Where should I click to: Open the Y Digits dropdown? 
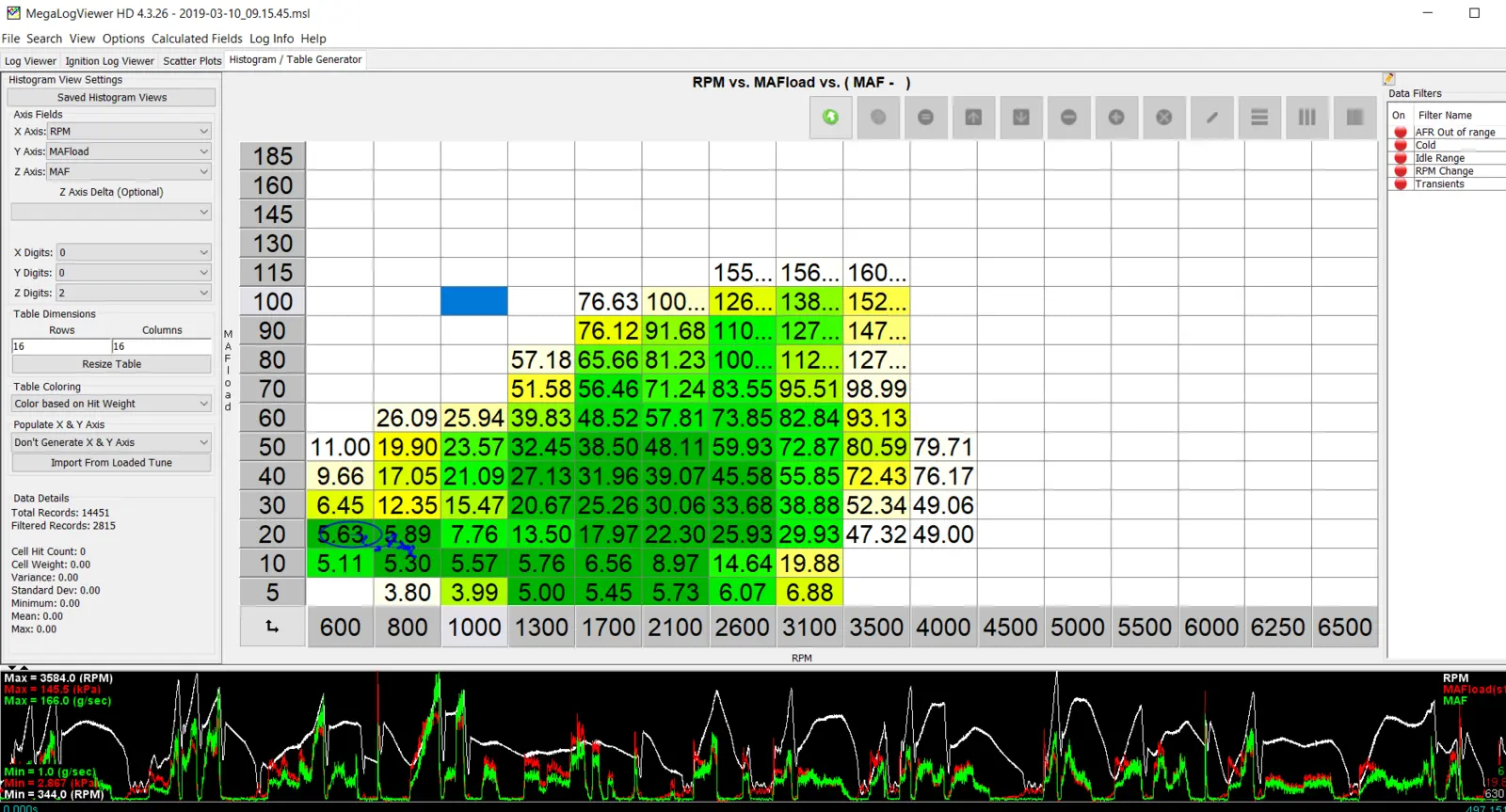(x=134, y=273)
